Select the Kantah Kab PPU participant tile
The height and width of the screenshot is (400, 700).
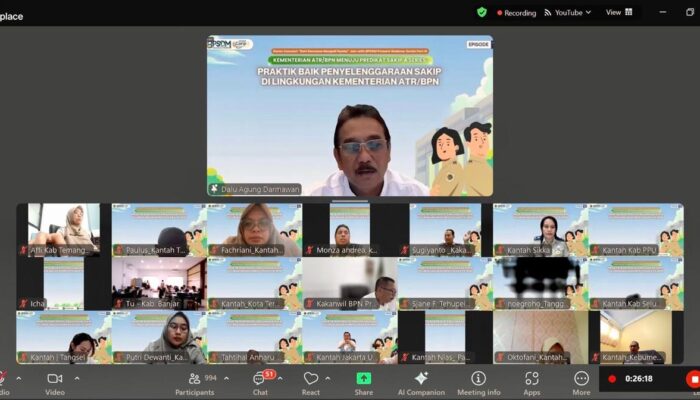636,230
